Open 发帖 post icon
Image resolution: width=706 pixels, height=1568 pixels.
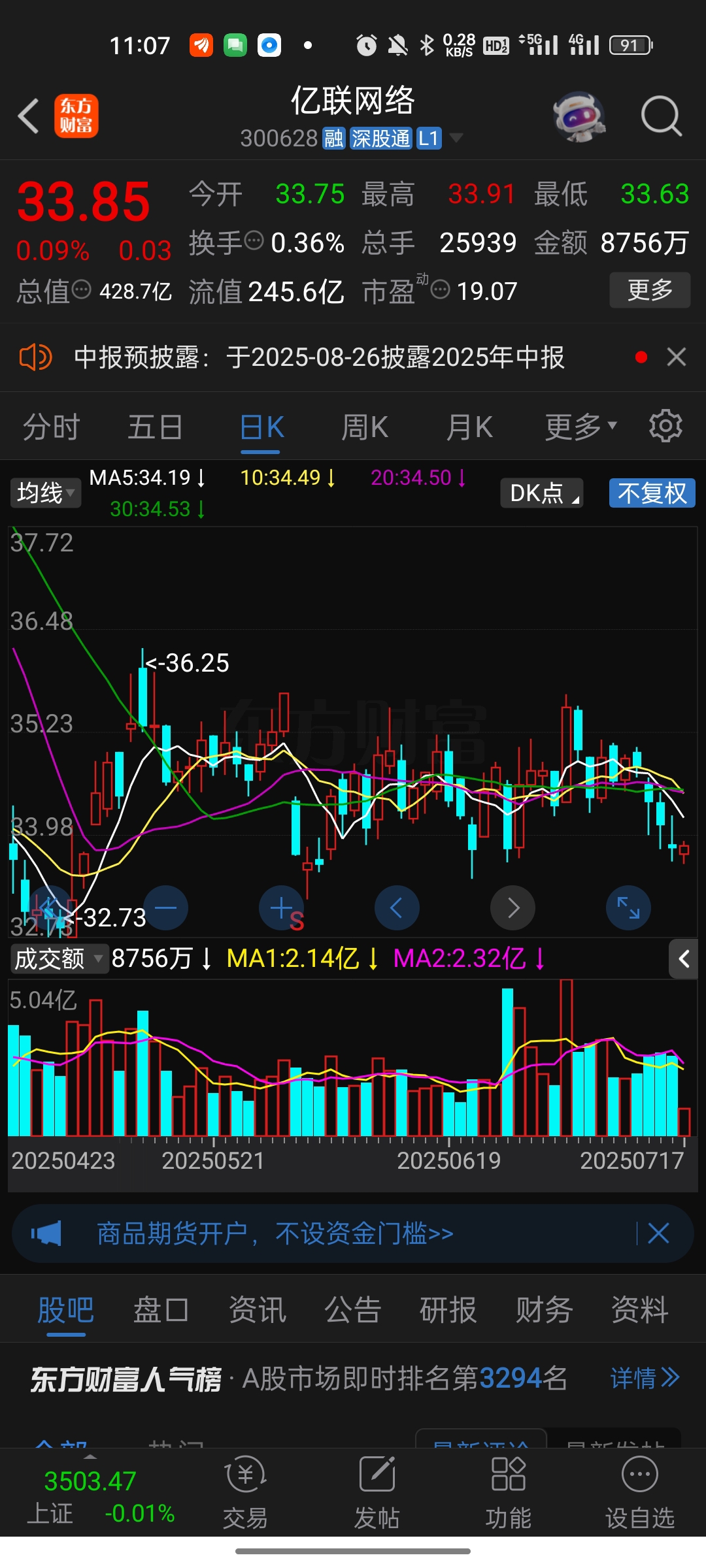[377, 1493]
